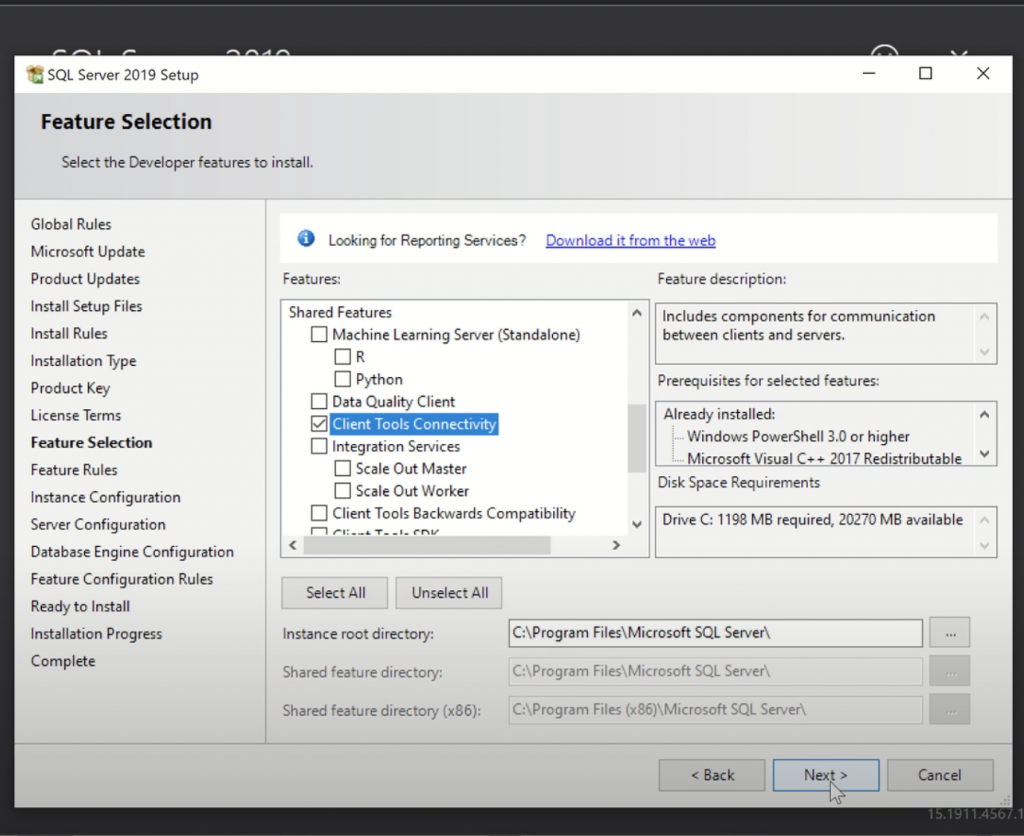Click the blue information icon beside Reporting Services
This screenshot has height=836, width=1024.
(306, 239)
